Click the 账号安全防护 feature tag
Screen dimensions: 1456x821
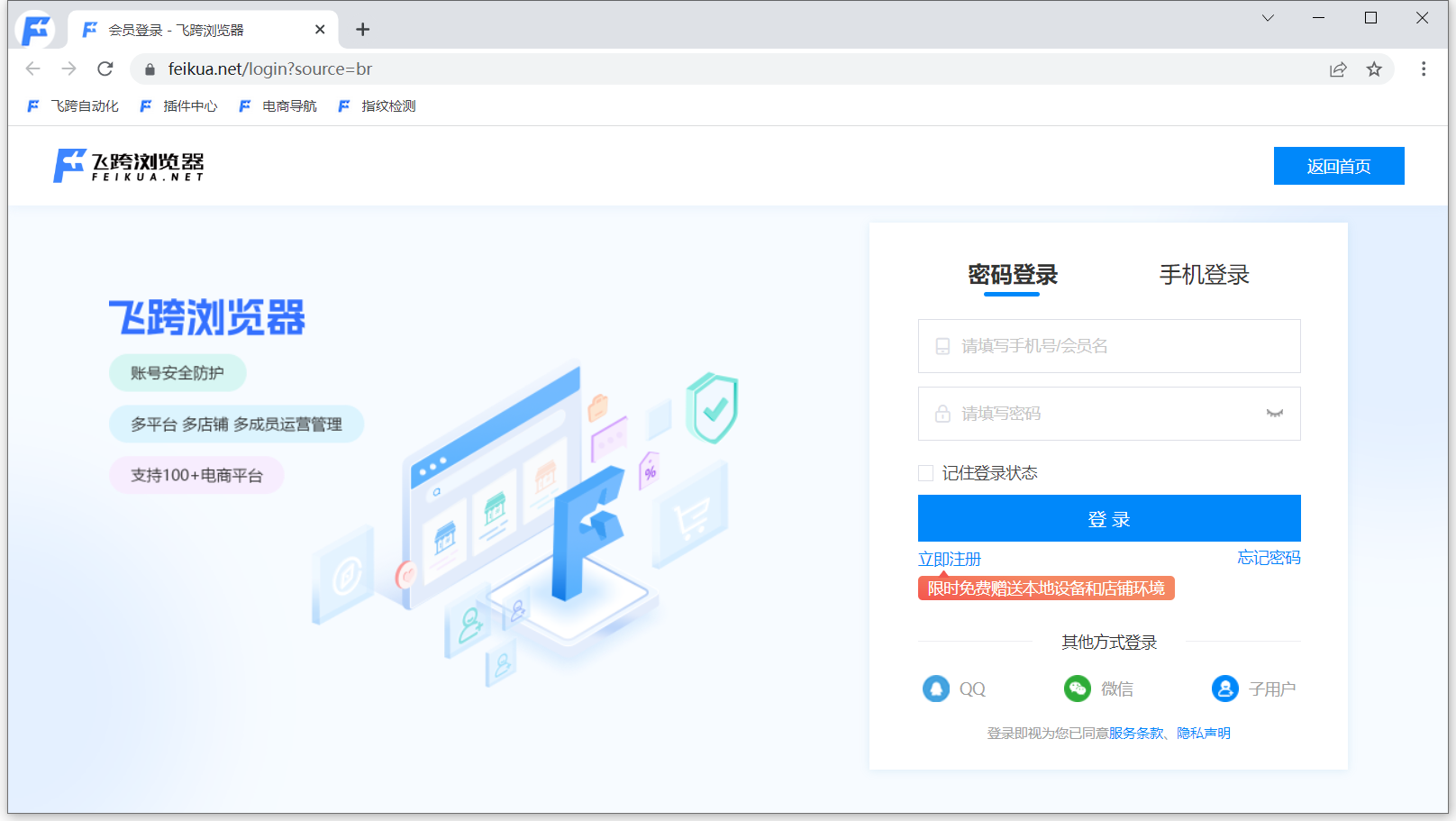click(177, 373)
